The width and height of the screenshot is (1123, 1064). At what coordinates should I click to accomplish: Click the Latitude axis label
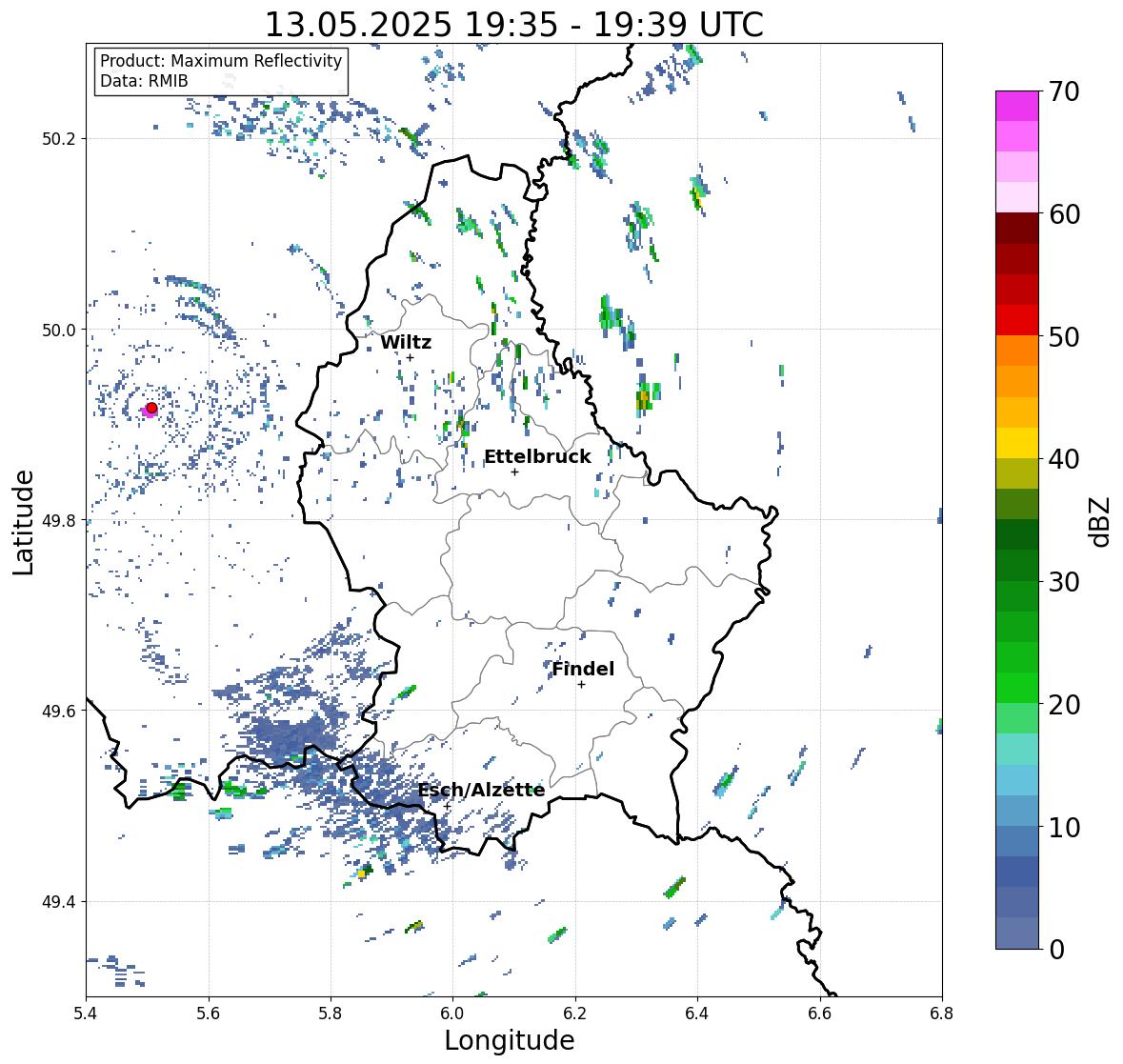tap(23, 522)
